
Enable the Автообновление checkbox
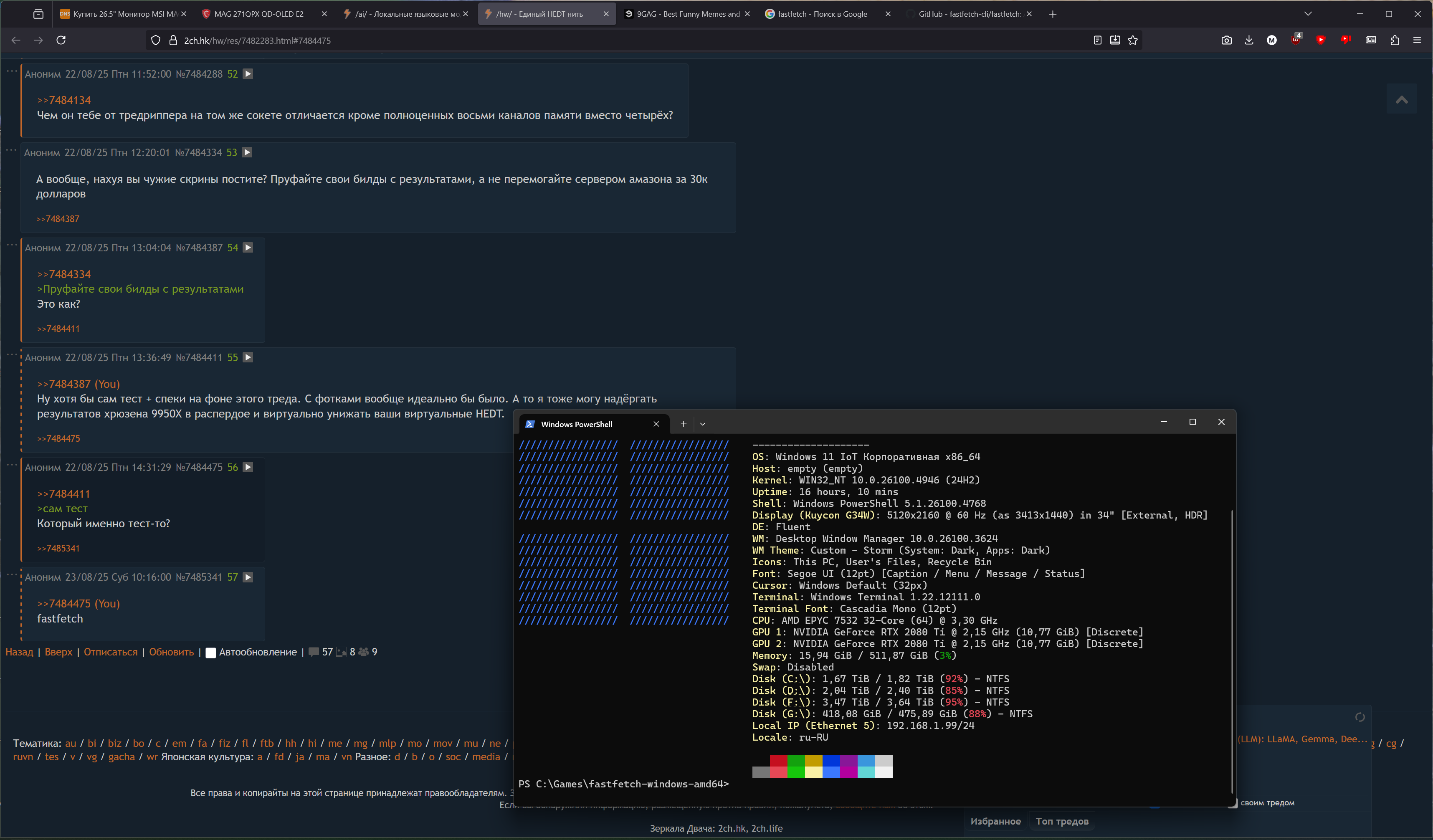coord(210,652)
